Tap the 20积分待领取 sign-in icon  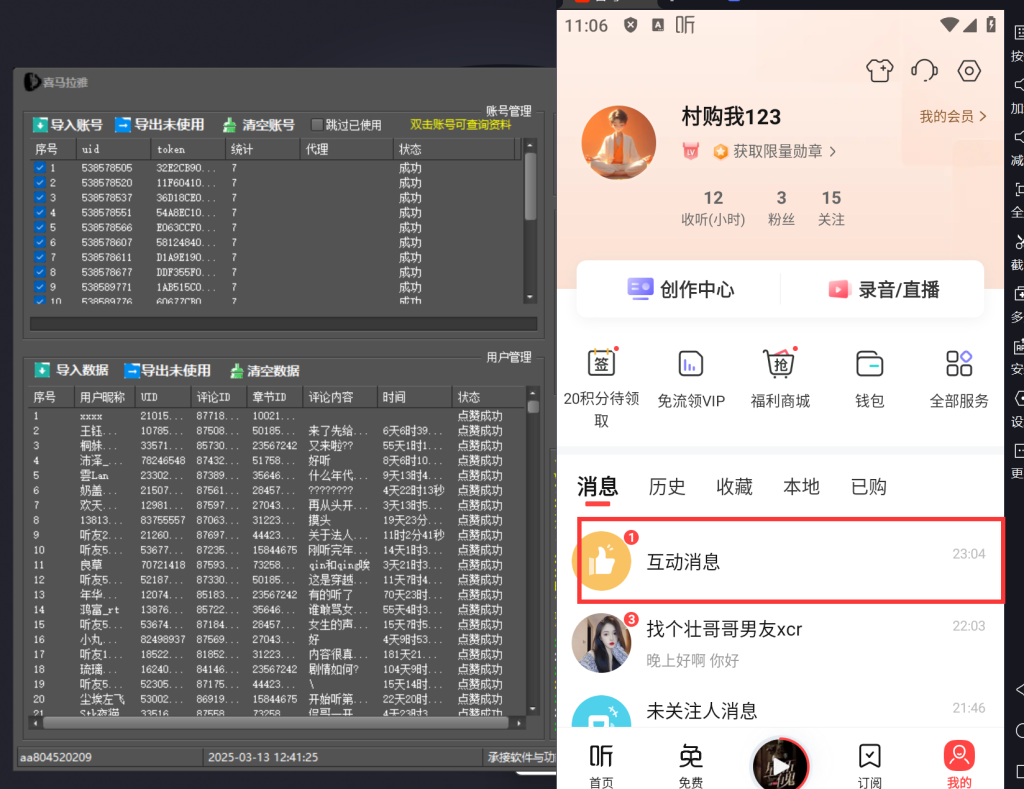pos(601,363)
